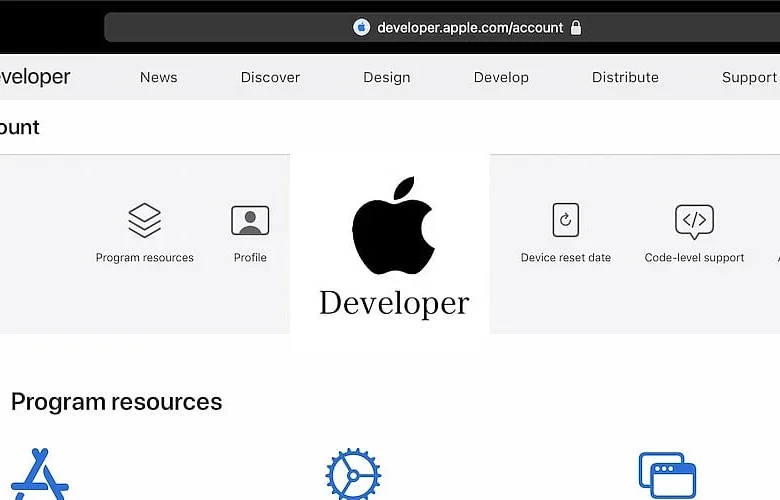The image size is (780, 500).
Task: Click the Developer site title link
Action: (x=35, y=77)
